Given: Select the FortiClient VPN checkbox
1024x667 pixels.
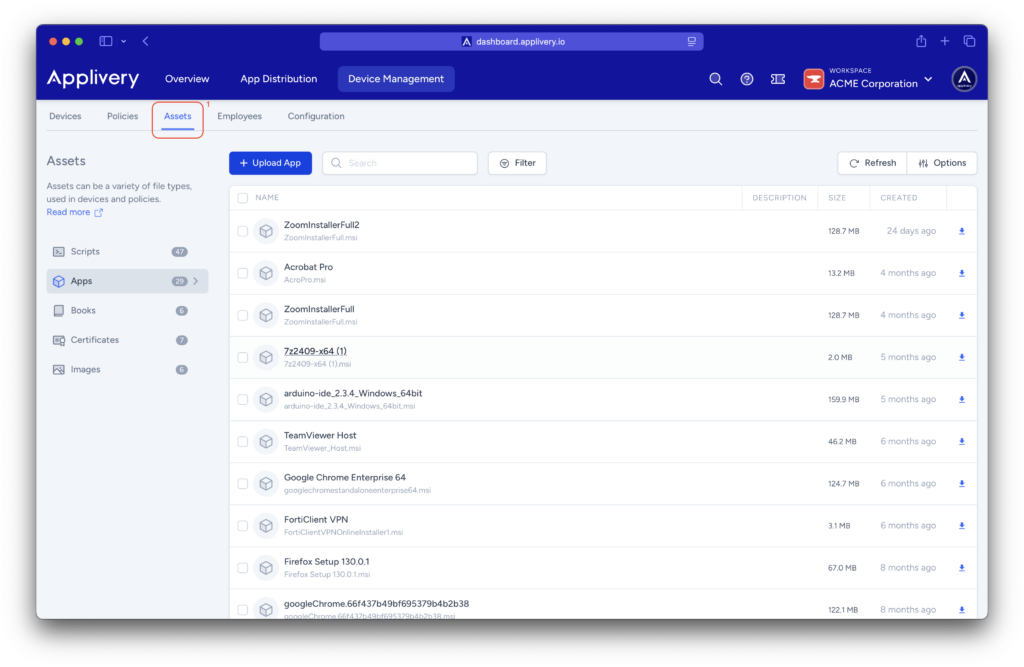Looking at the screenshot, I should pyautogui.click(x=243, y=526).
